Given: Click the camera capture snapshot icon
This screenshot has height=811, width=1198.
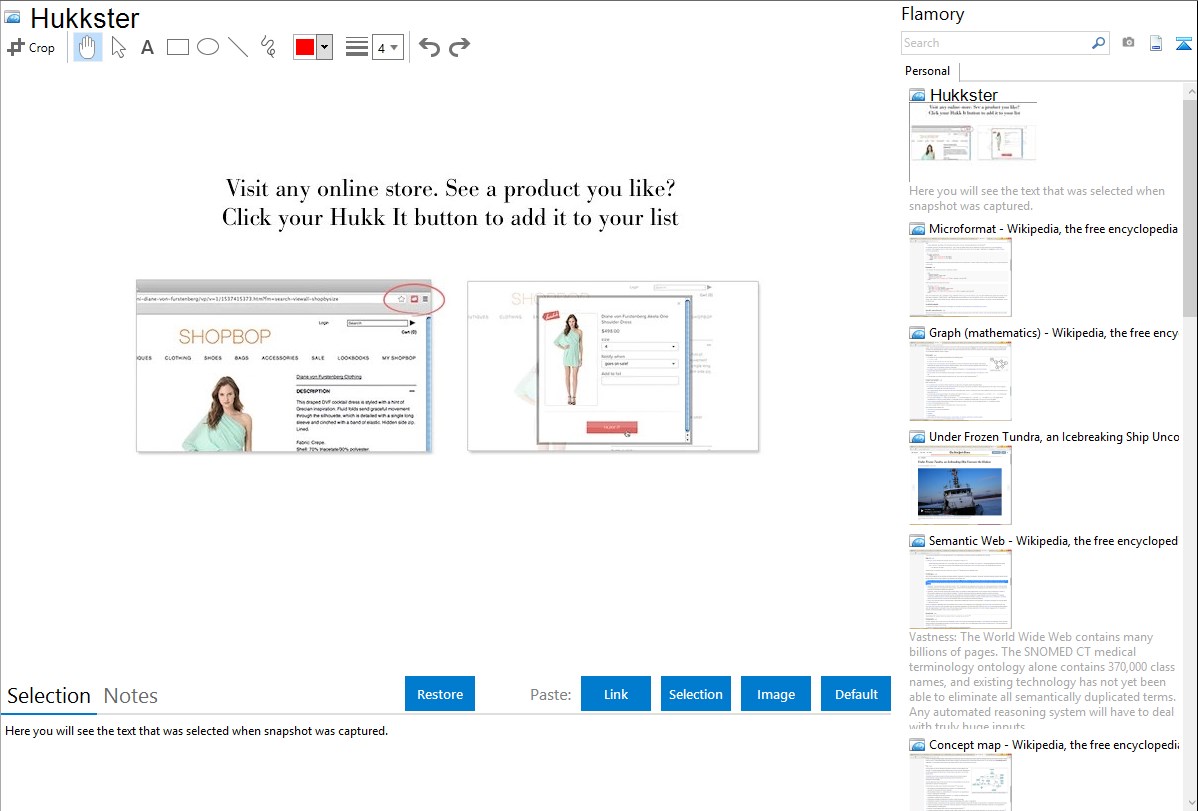Looking at the screenshot, I should [1128, 43].
